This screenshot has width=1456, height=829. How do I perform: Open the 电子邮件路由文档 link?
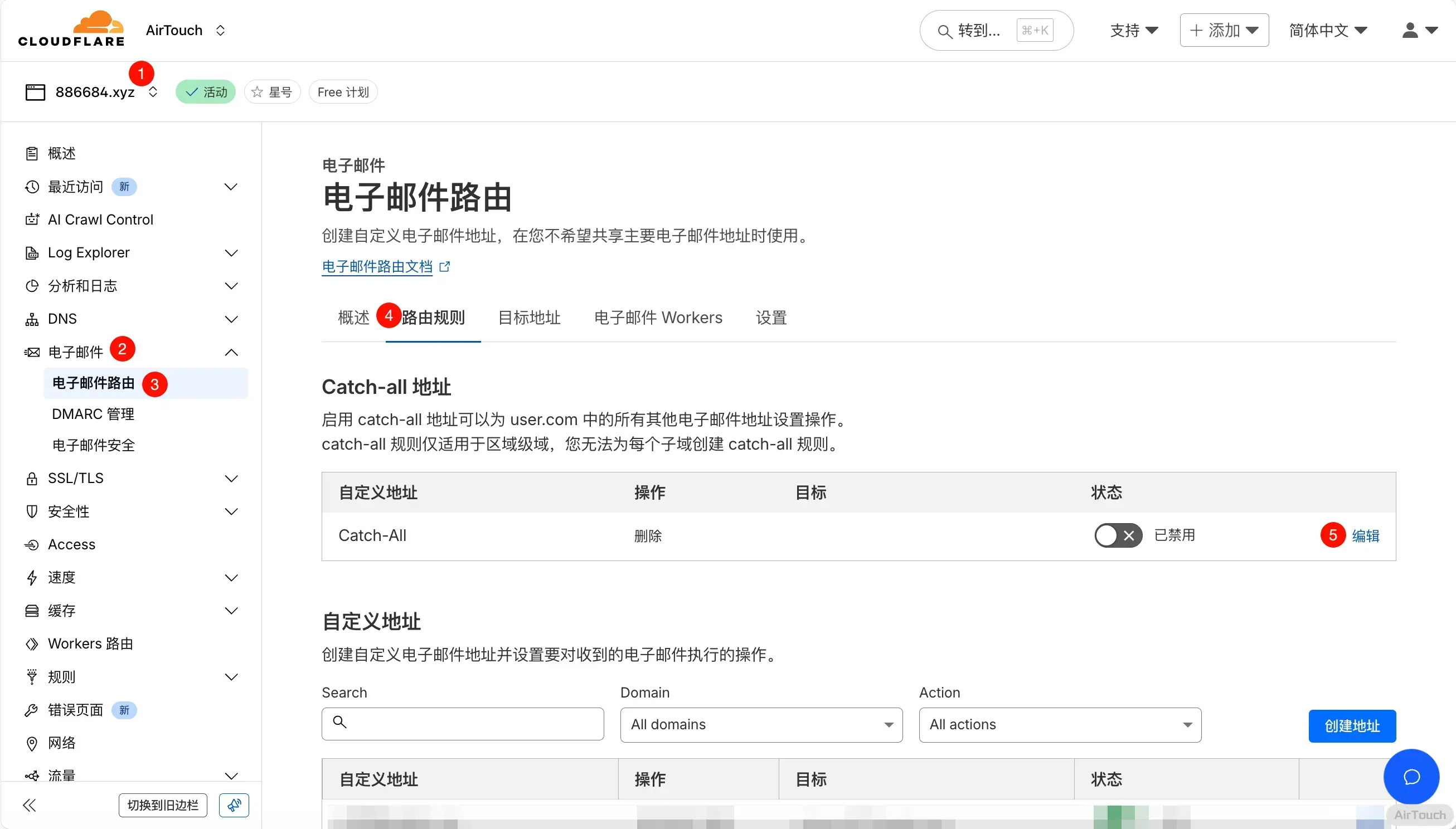(377, 266)
